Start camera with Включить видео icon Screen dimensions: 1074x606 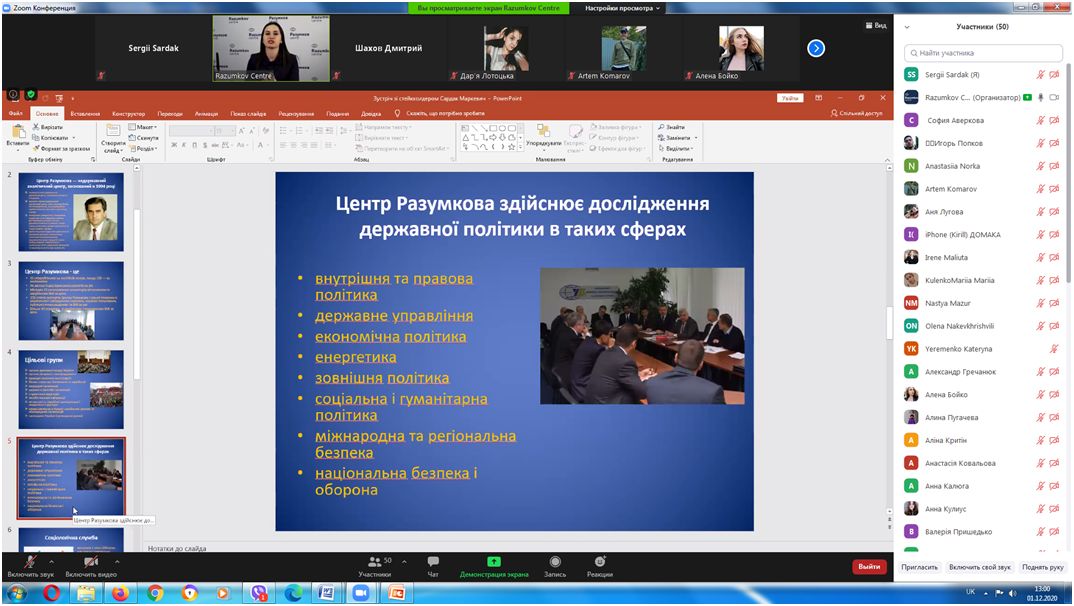pos(90,562)
